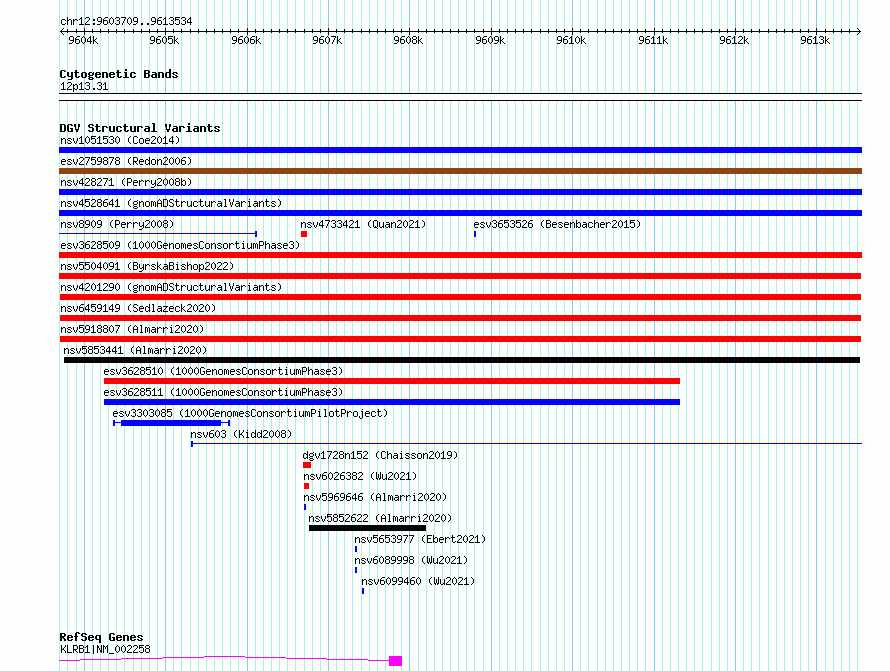Click the 9606k ruler position
The image size is (890, 671).
[x=246, y=40]
